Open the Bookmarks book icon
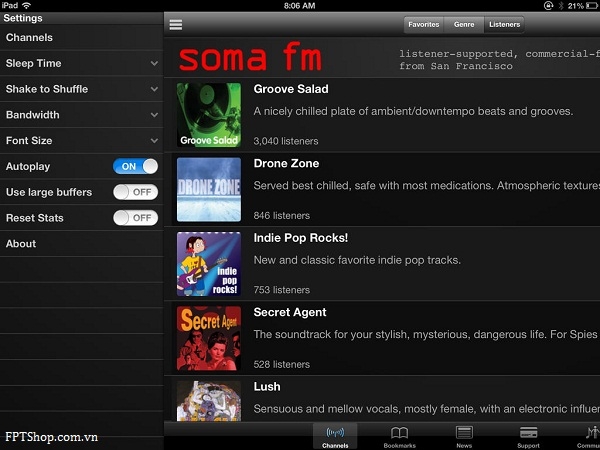This screenshot has width=600, height=450. [399, 433]
